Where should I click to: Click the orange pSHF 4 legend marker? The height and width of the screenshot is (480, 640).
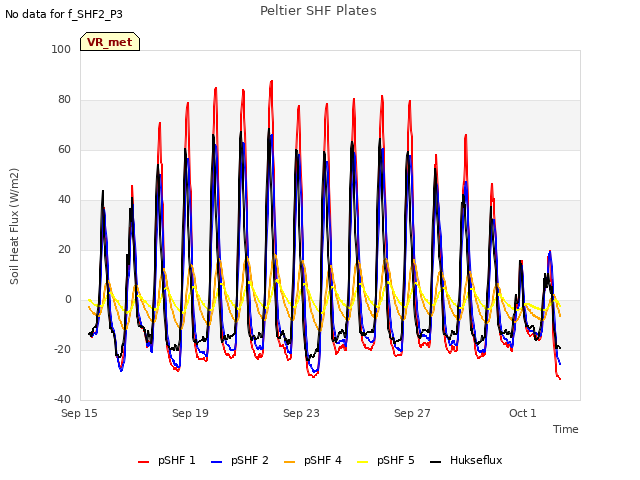[x=289, y=462]
